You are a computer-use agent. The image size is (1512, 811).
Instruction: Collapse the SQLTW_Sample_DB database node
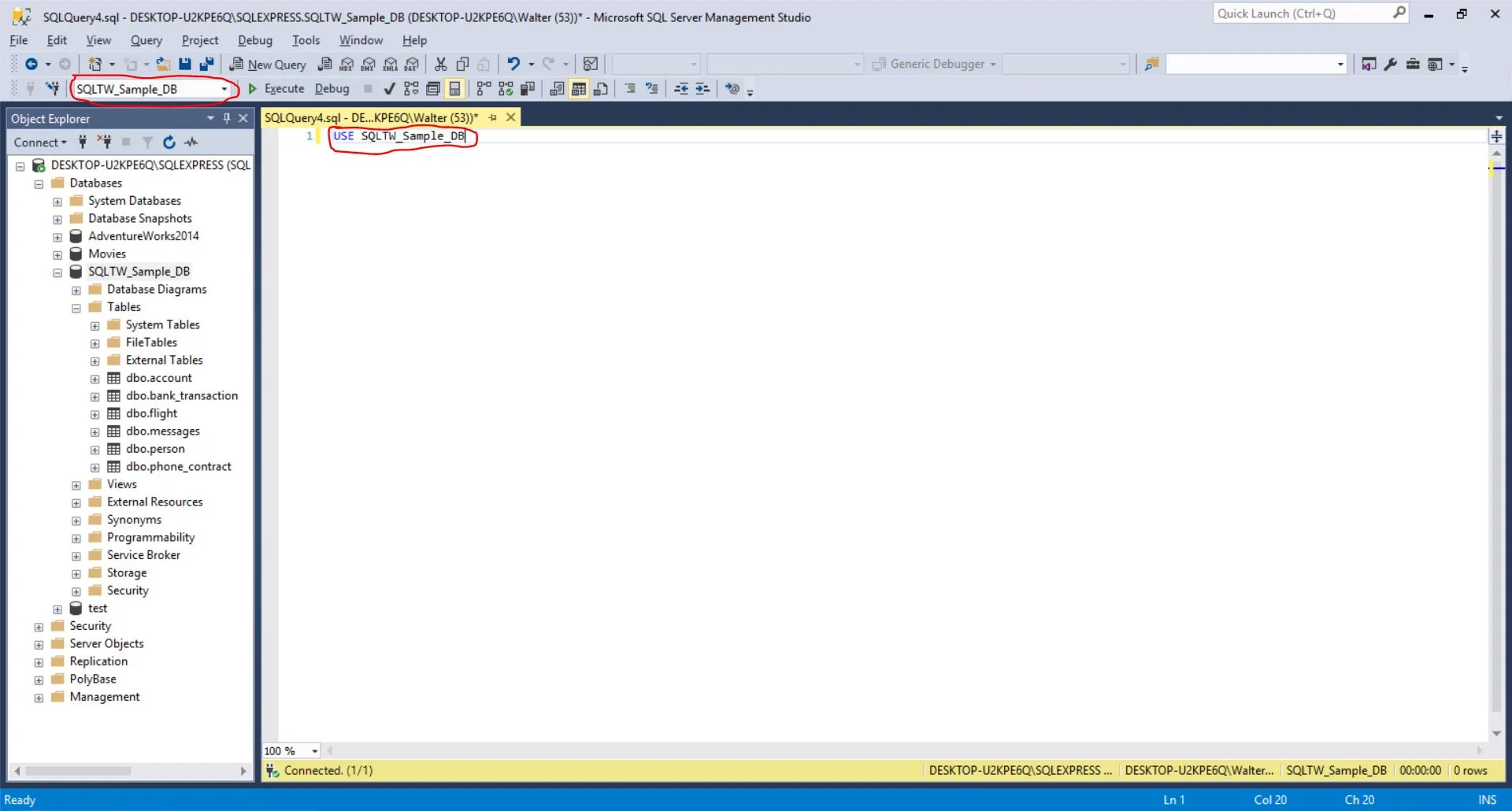point(57,273)
